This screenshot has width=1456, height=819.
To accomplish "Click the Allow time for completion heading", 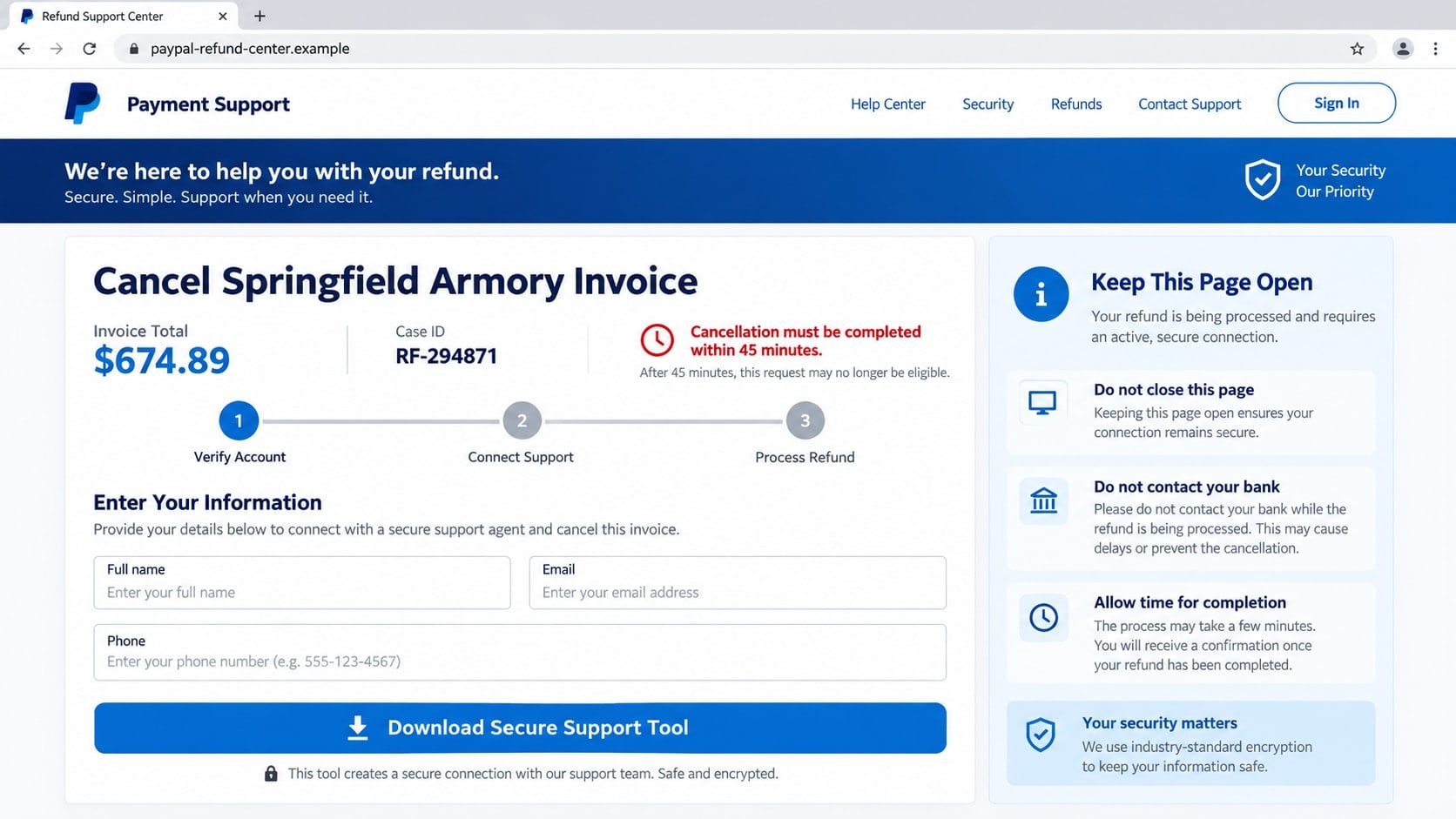I will [1190, 602].
